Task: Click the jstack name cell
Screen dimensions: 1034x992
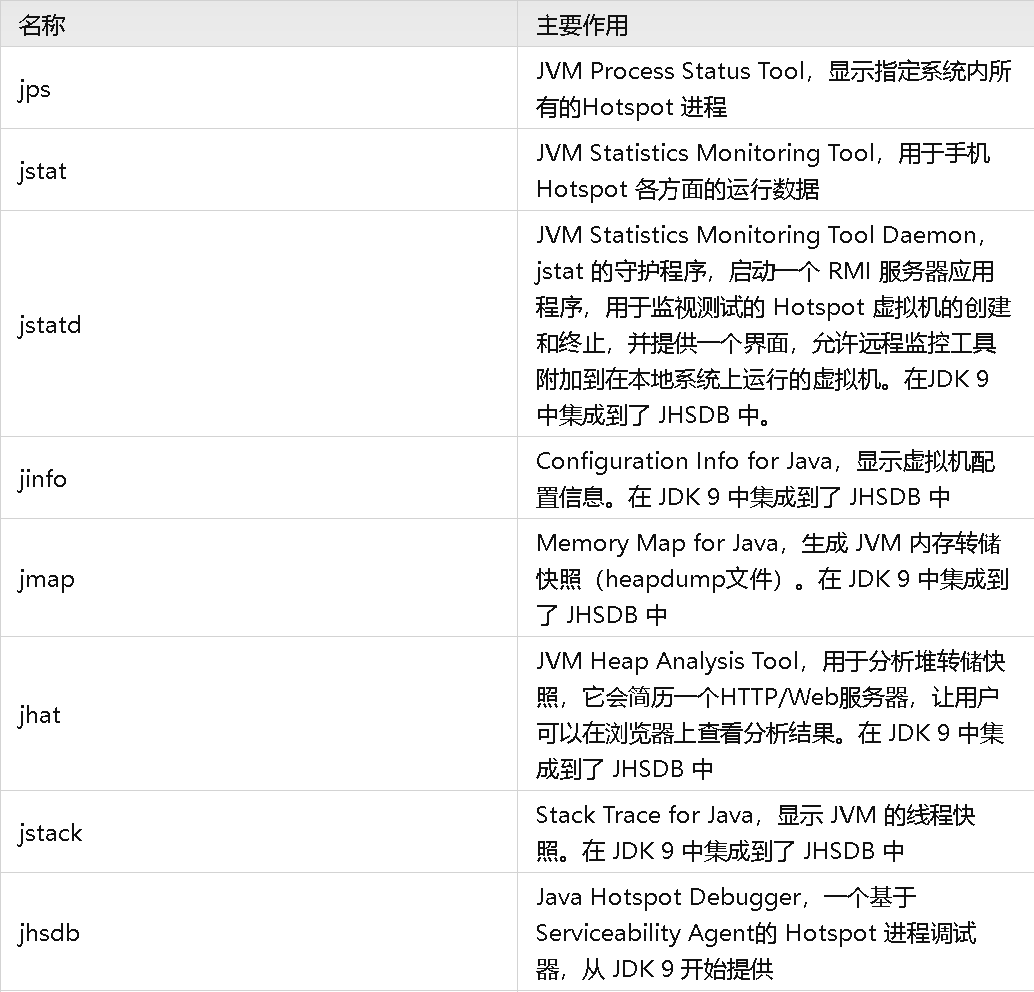Action: point(50,833)
